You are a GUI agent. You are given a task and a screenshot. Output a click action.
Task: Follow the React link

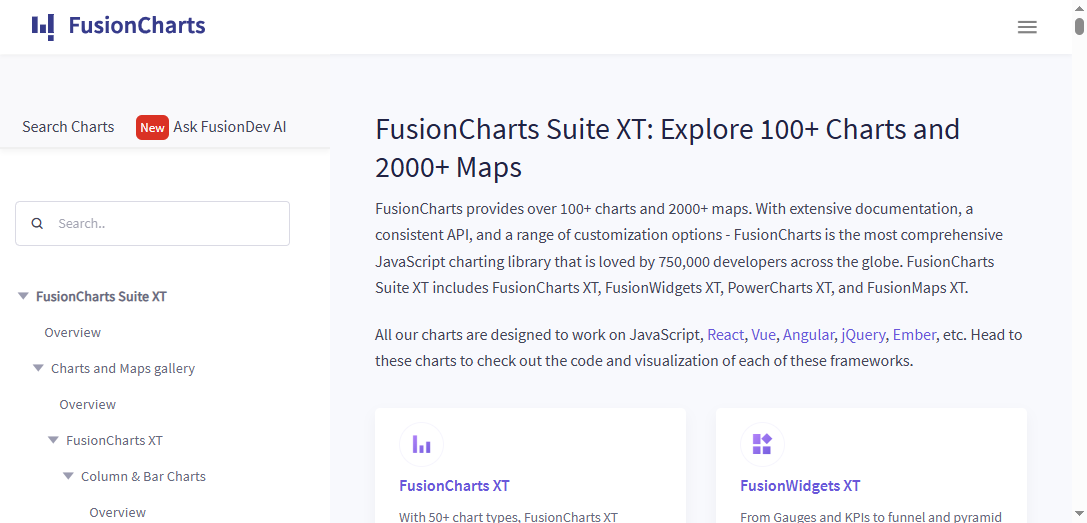(725, 335)
